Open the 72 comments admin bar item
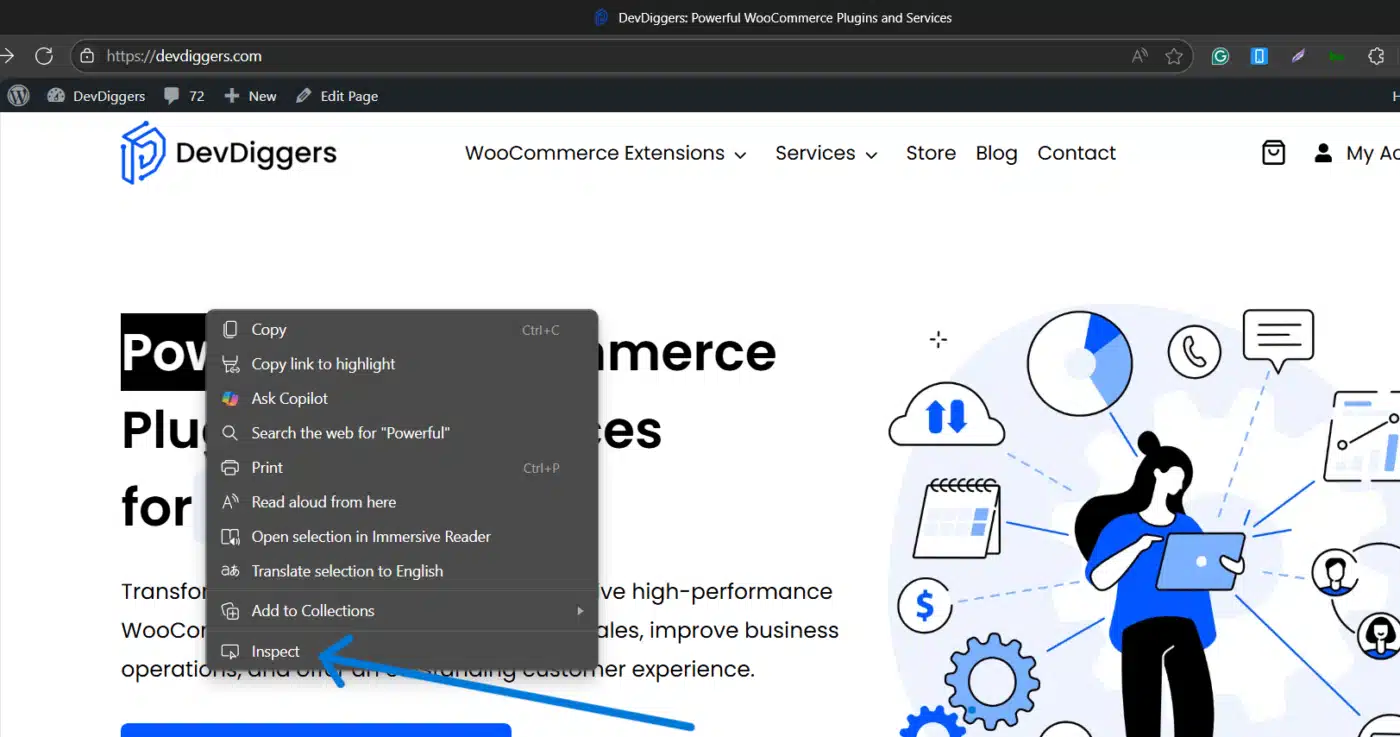The image size is (1400, 737). click(184, 96)
